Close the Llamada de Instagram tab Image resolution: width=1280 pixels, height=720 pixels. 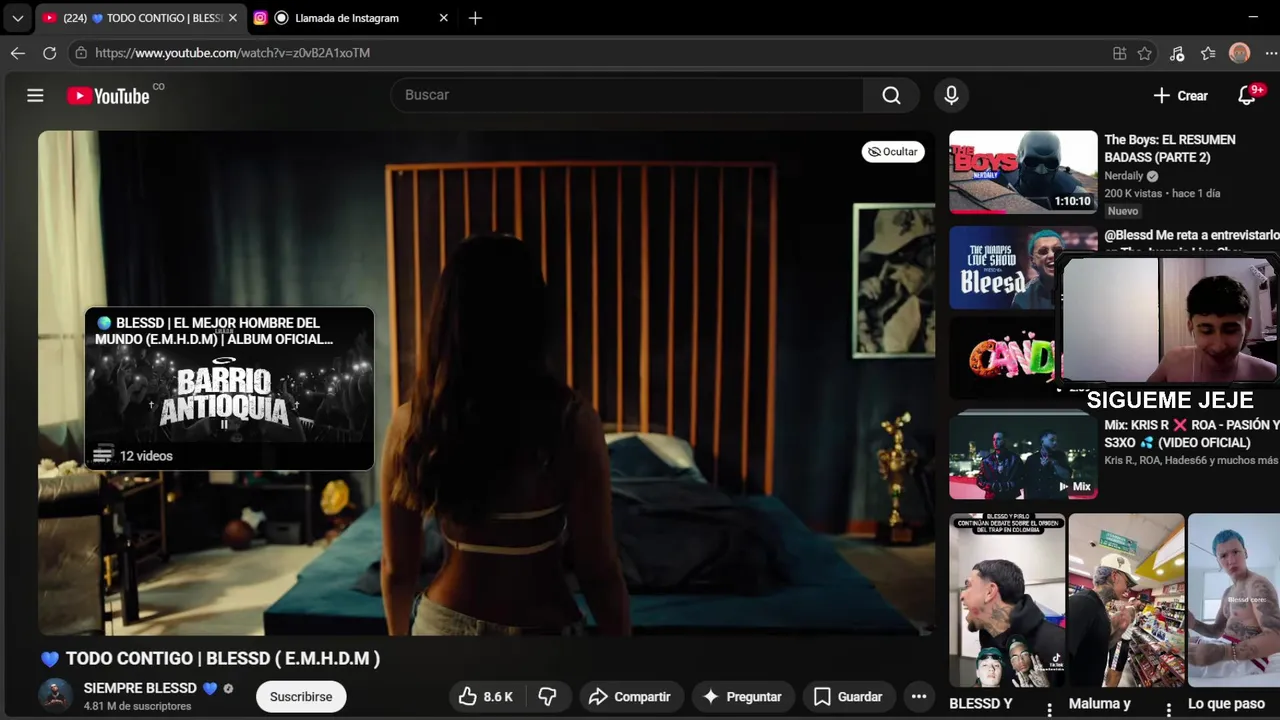[444, 18]
